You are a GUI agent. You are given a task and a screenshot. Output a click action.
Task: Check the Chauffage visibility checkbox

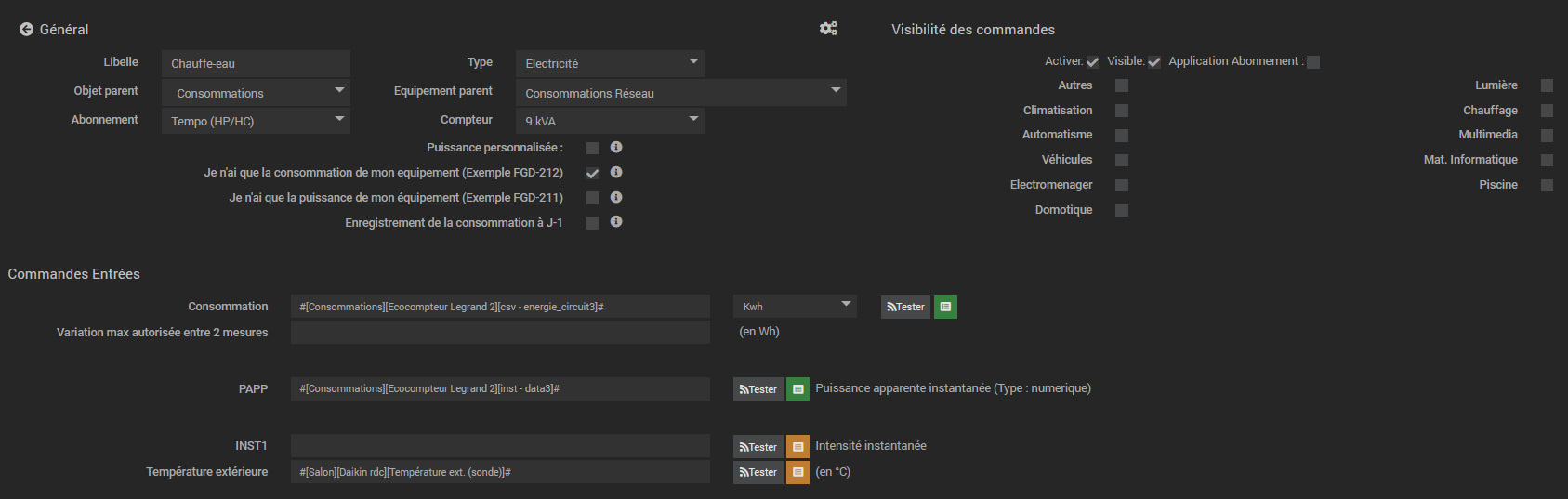(1547, 111)
